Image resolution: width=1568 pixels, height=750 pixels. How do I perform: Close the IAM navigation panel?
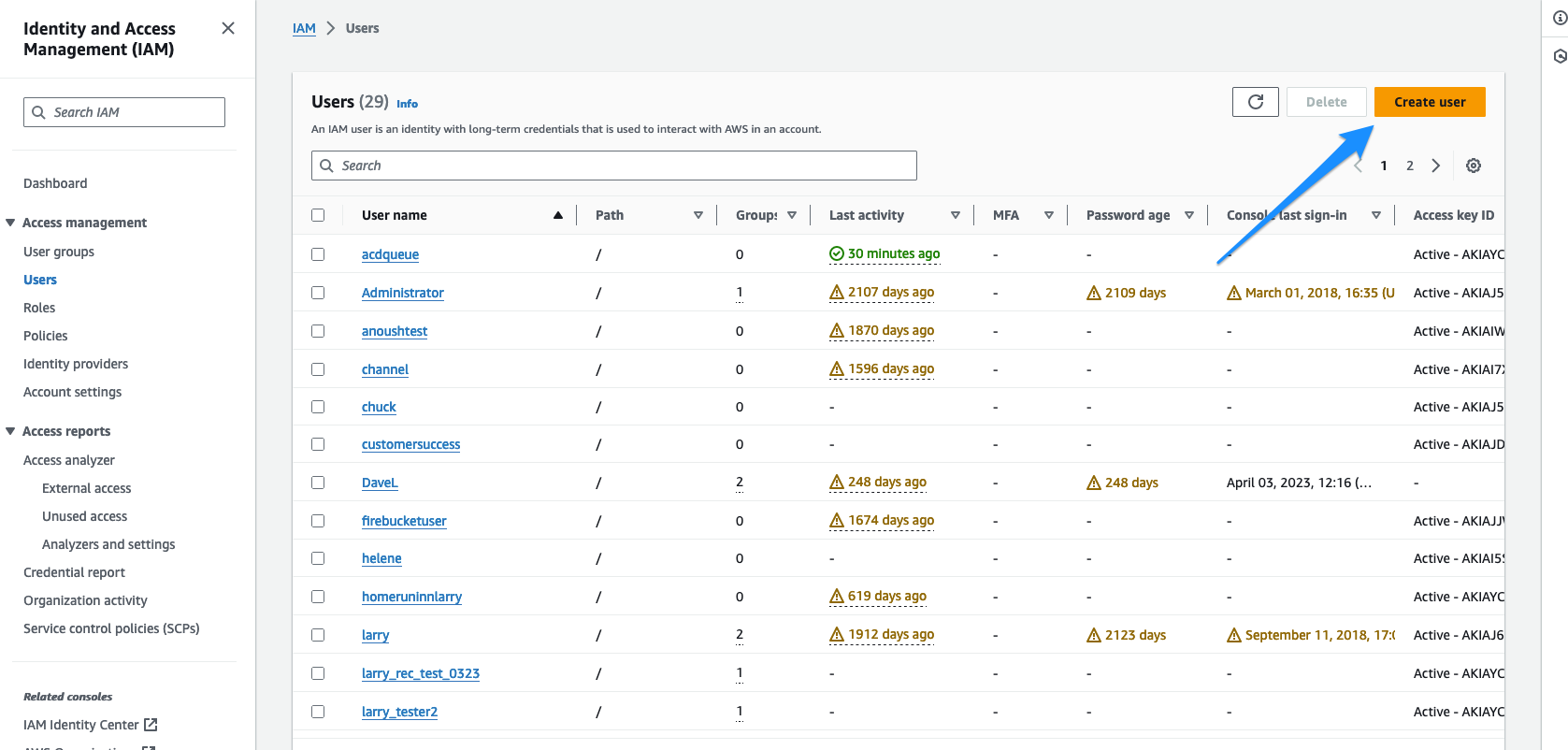(x=228, y=28)
